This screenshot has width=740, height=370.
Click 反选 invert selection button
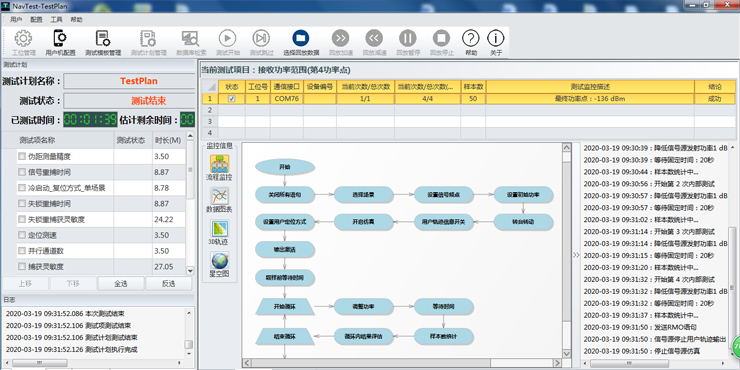[168, 284]
